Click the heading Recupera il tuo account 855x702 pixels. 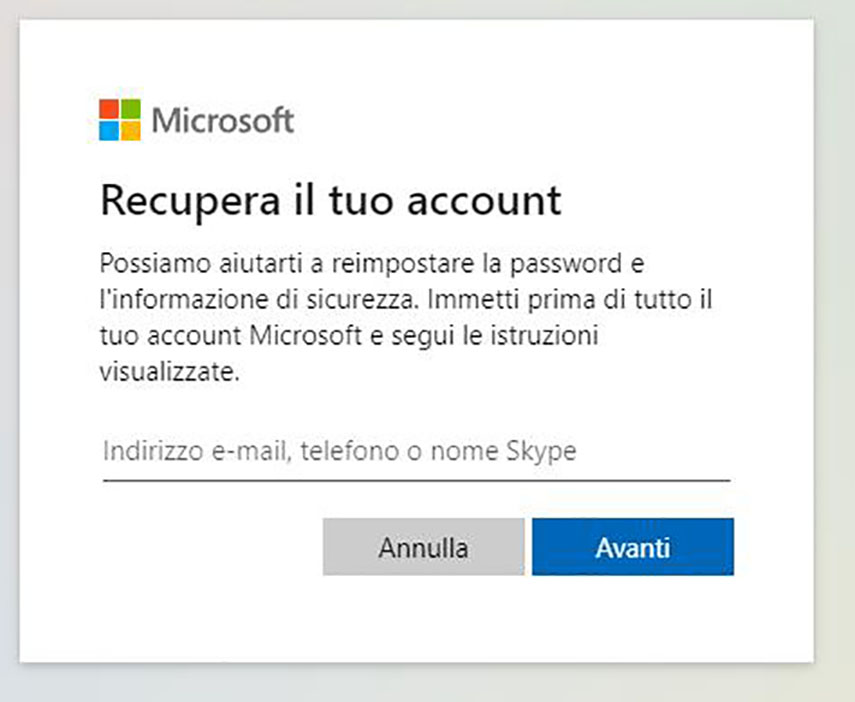click(x=330, y=200)
